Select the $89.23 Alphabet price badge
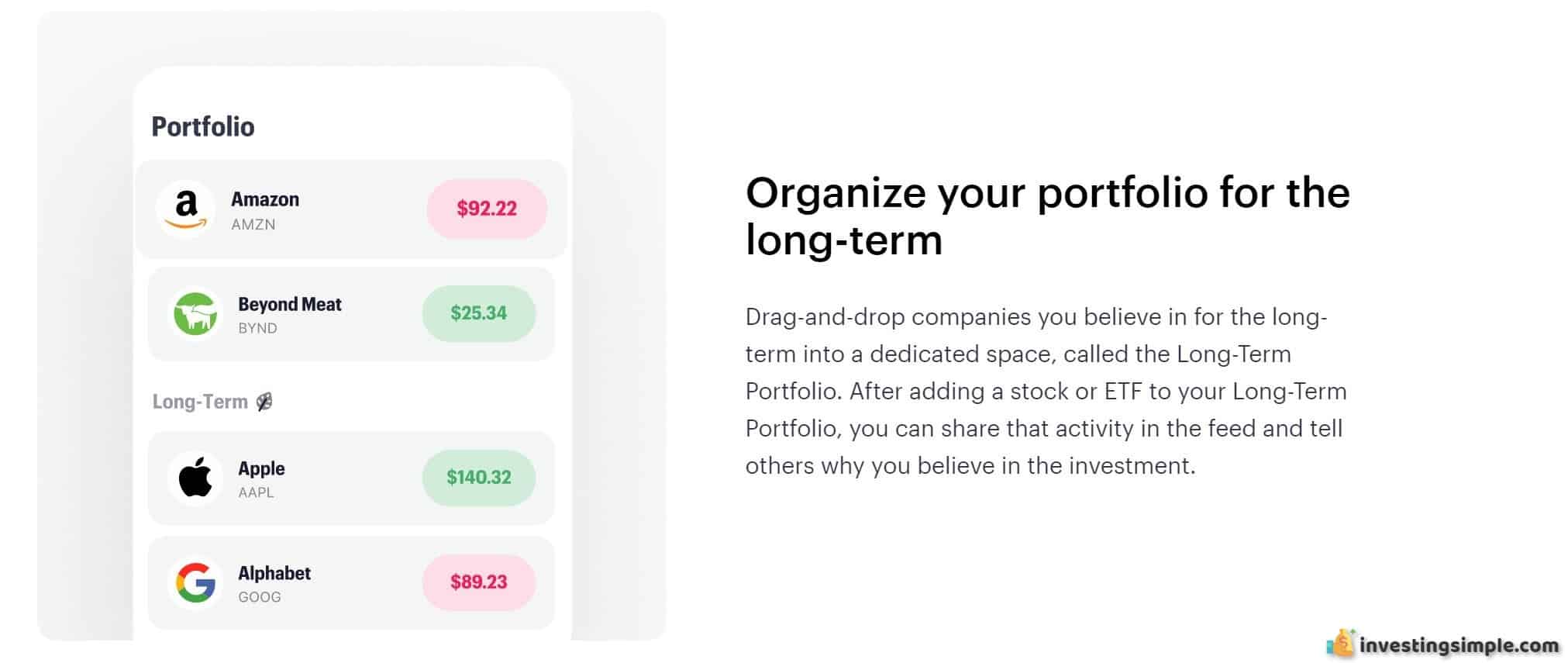The width and height of the screenshot is (1568, 663). 479,582
